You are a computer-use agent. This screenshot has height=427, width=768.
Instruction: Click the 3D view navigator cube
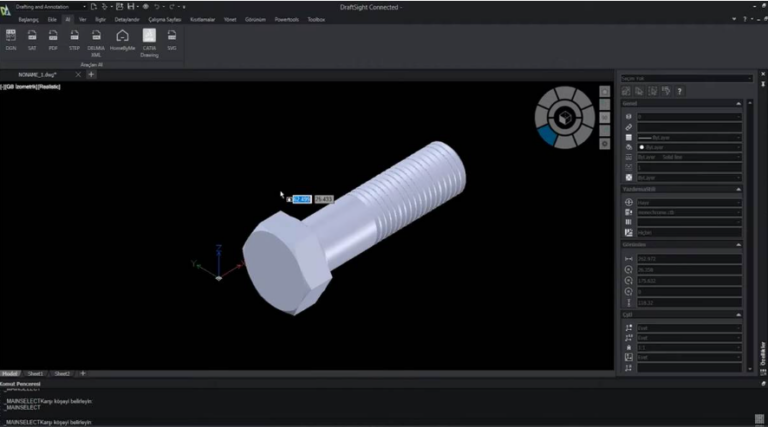(x=564, y=116)
